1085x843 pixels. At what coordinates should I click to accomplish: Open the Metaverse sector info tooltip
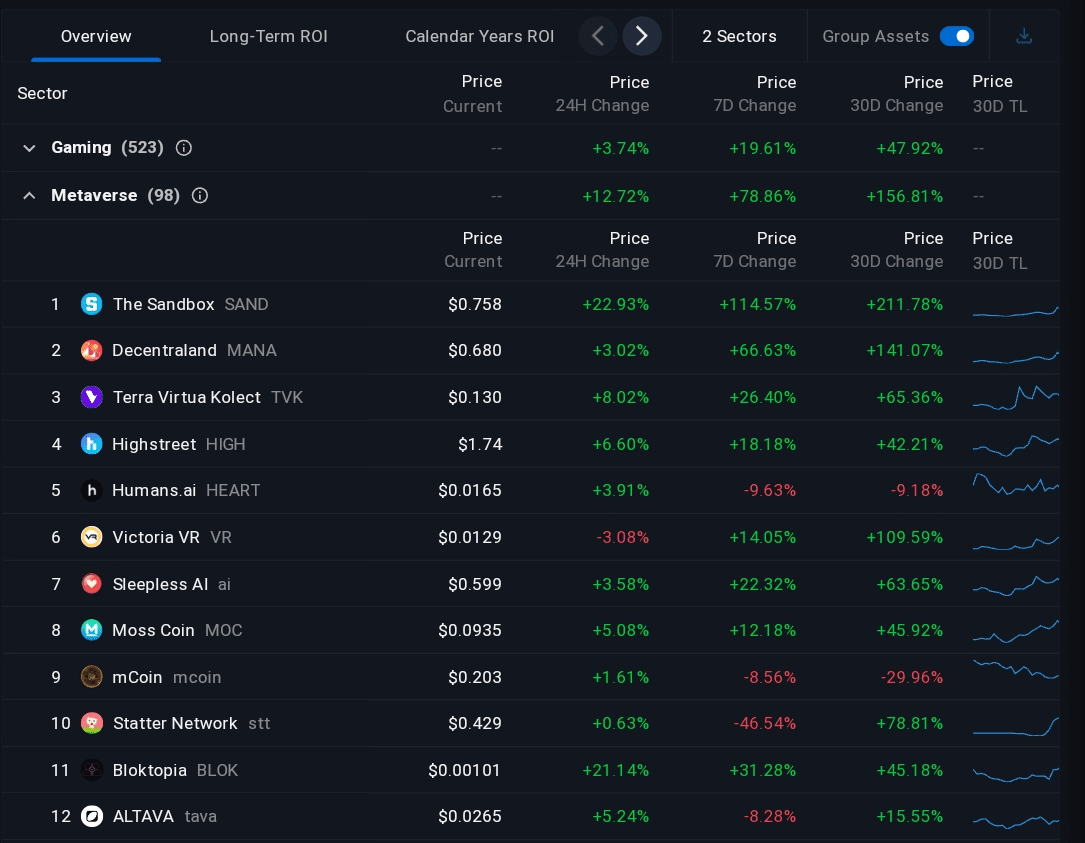(200, 195)
